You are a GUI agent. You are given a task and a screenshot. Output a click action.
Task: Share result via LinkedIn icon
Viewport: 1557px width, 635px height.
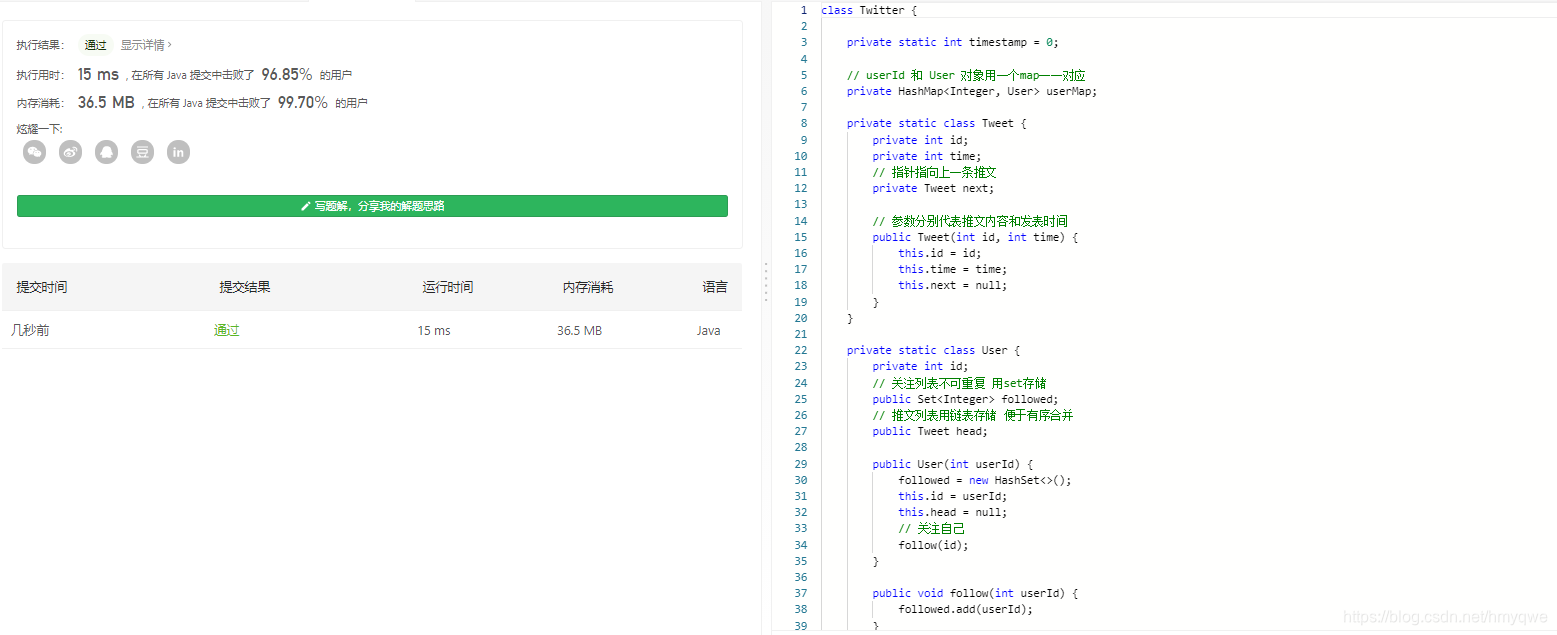pos(179,152)
